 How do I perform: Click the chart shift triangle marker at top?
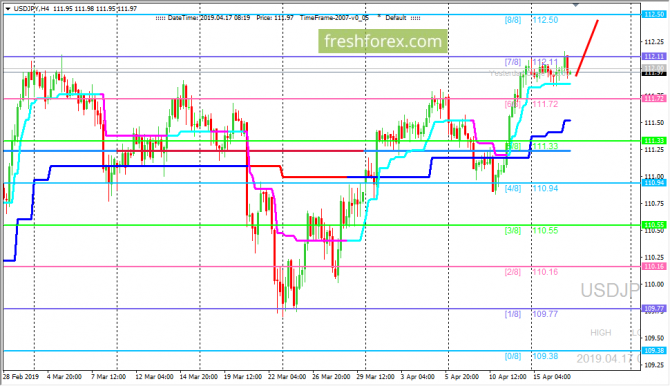(576, 4)
